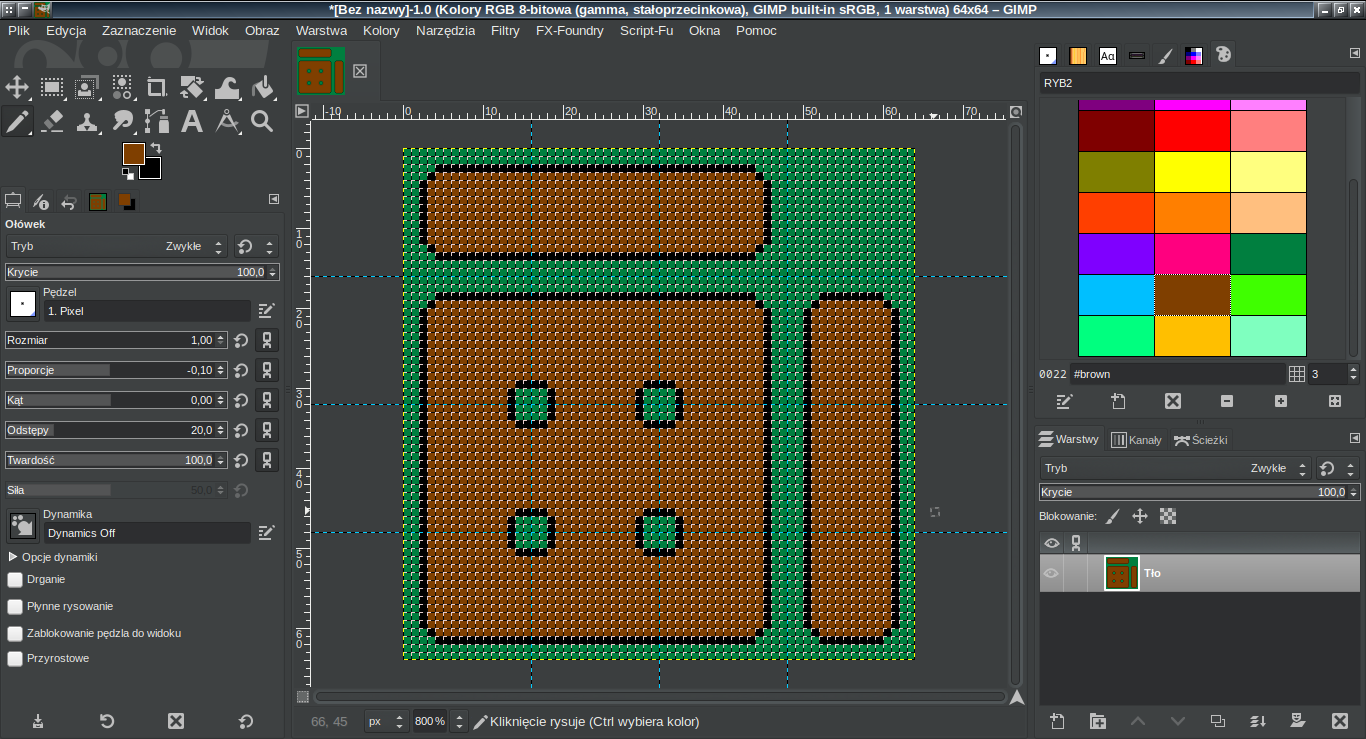Enable Płynne rysowanie checkbox

pyautogui.click(x=15, y=606)
